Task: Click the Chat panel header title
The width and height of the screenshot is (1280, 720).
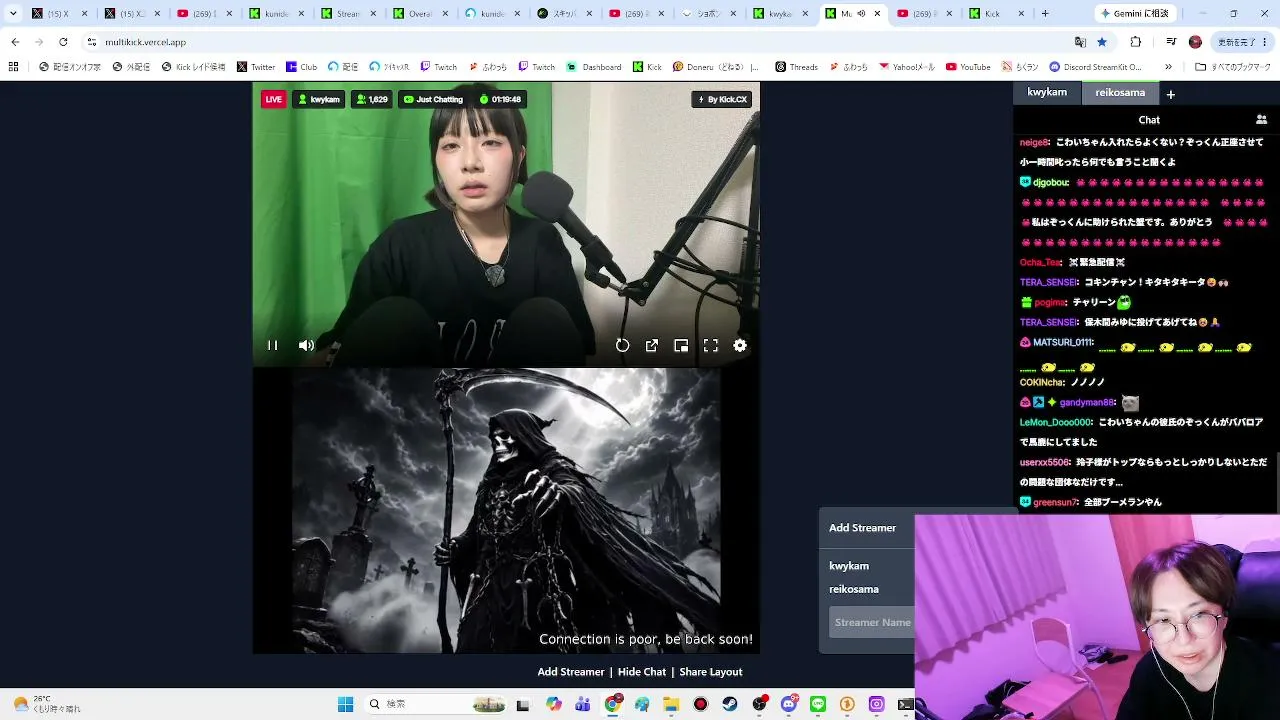Action: 1149,119
